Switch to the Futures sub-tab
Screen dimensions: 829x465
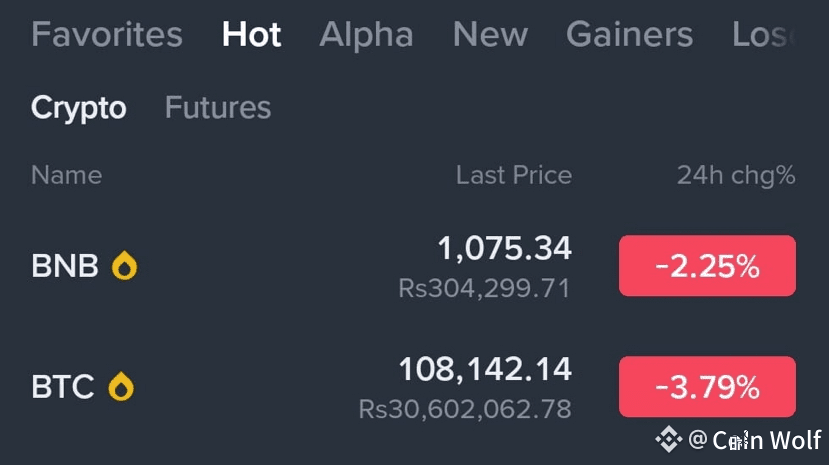point(218,108)
